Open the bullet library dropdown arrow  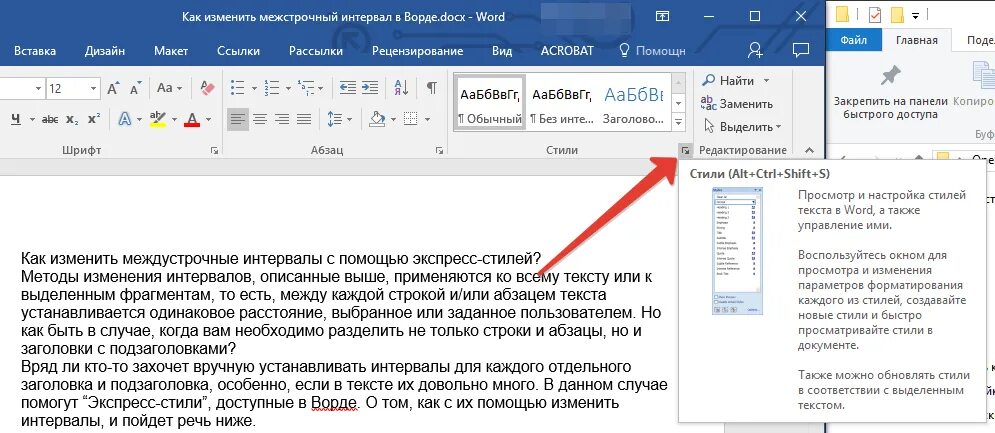pos(254,88)
